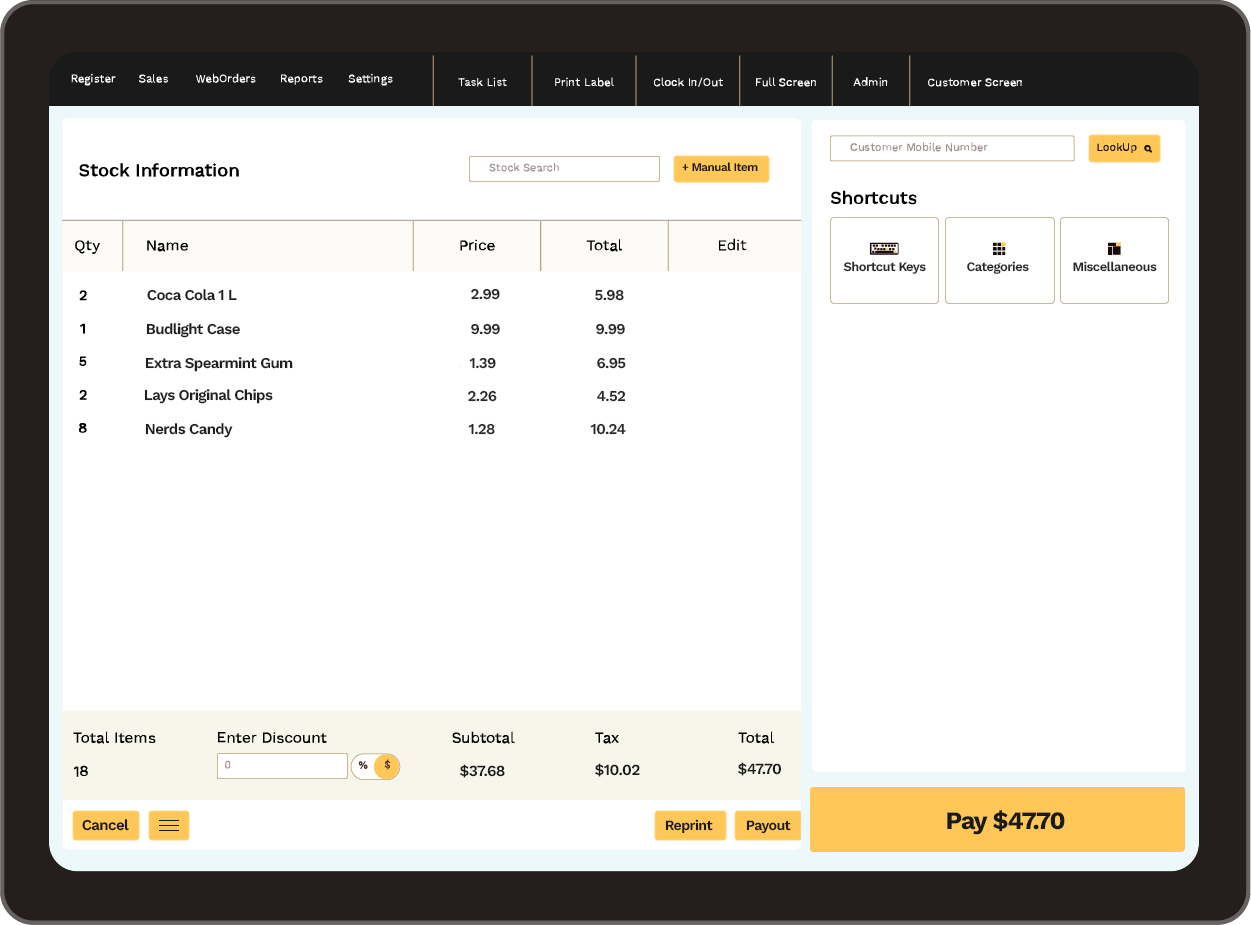Image resolution: width=1251 pixels, height=925 pixels.
Task: Cancel the current transaction
Action: point(105,825)
